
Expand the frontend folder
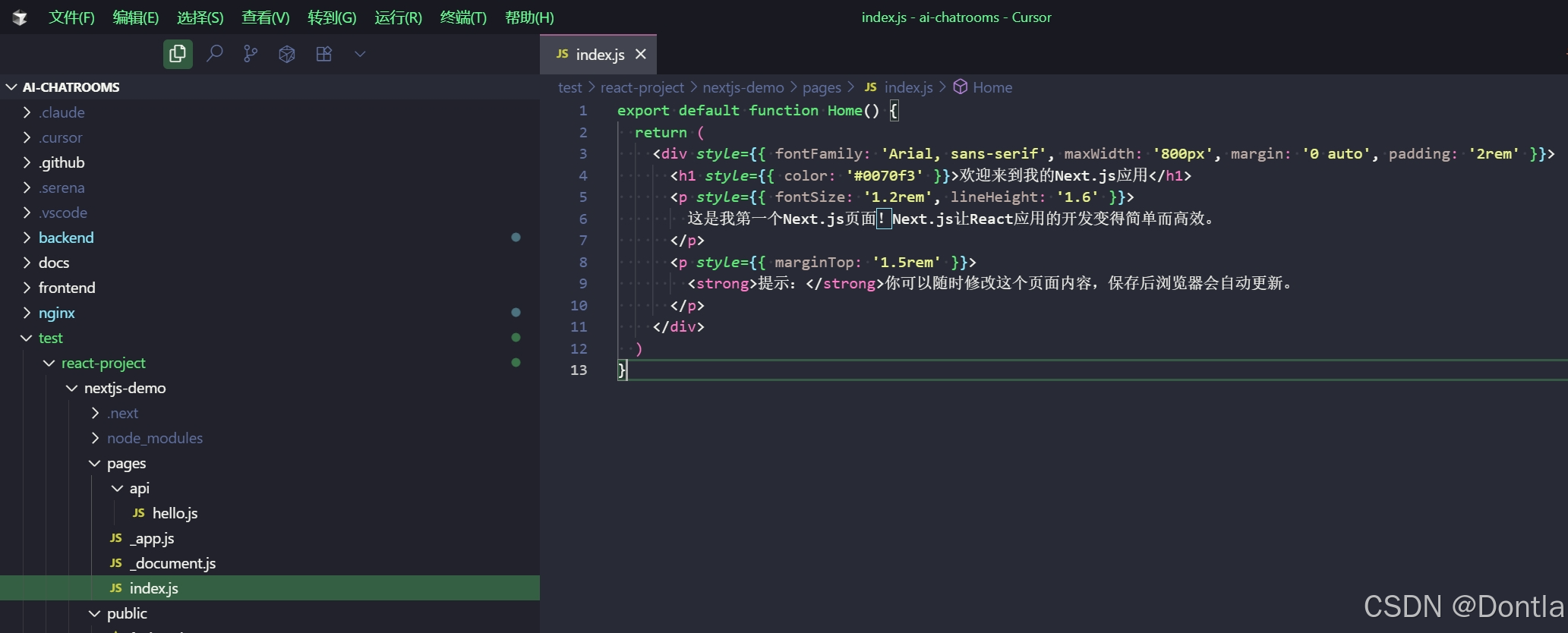[270, 288]
